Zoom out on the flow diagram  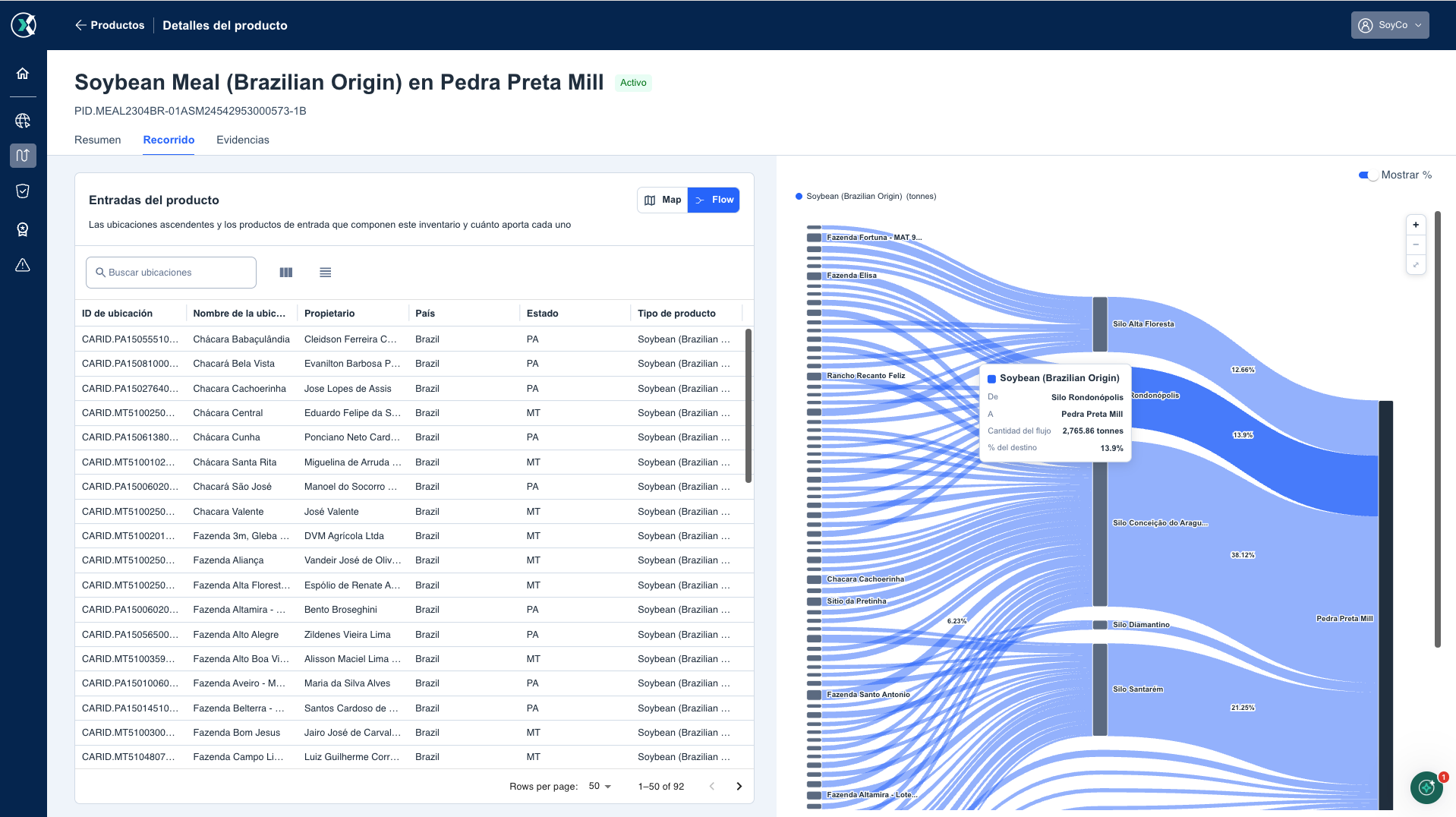tap(1416, 244)
